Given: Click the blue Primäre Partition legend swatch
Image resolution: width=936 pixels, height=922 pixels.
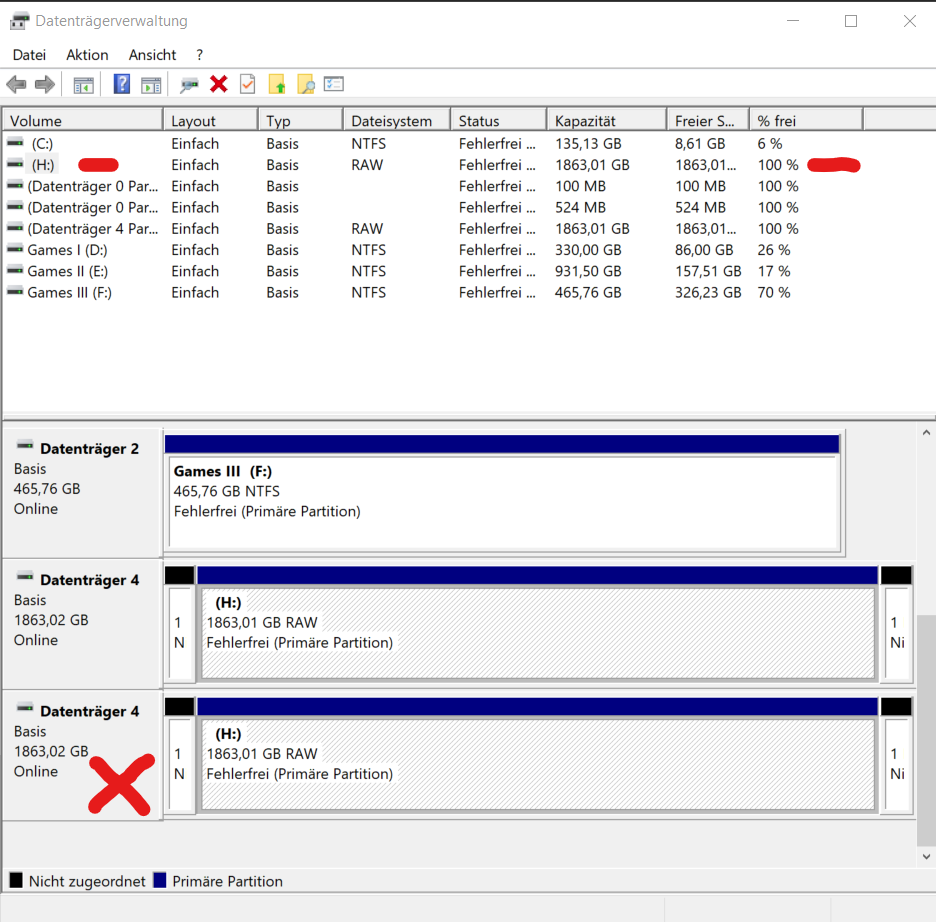Looking at the screenshot, I should pyautogui.click(x=159, y=880).
